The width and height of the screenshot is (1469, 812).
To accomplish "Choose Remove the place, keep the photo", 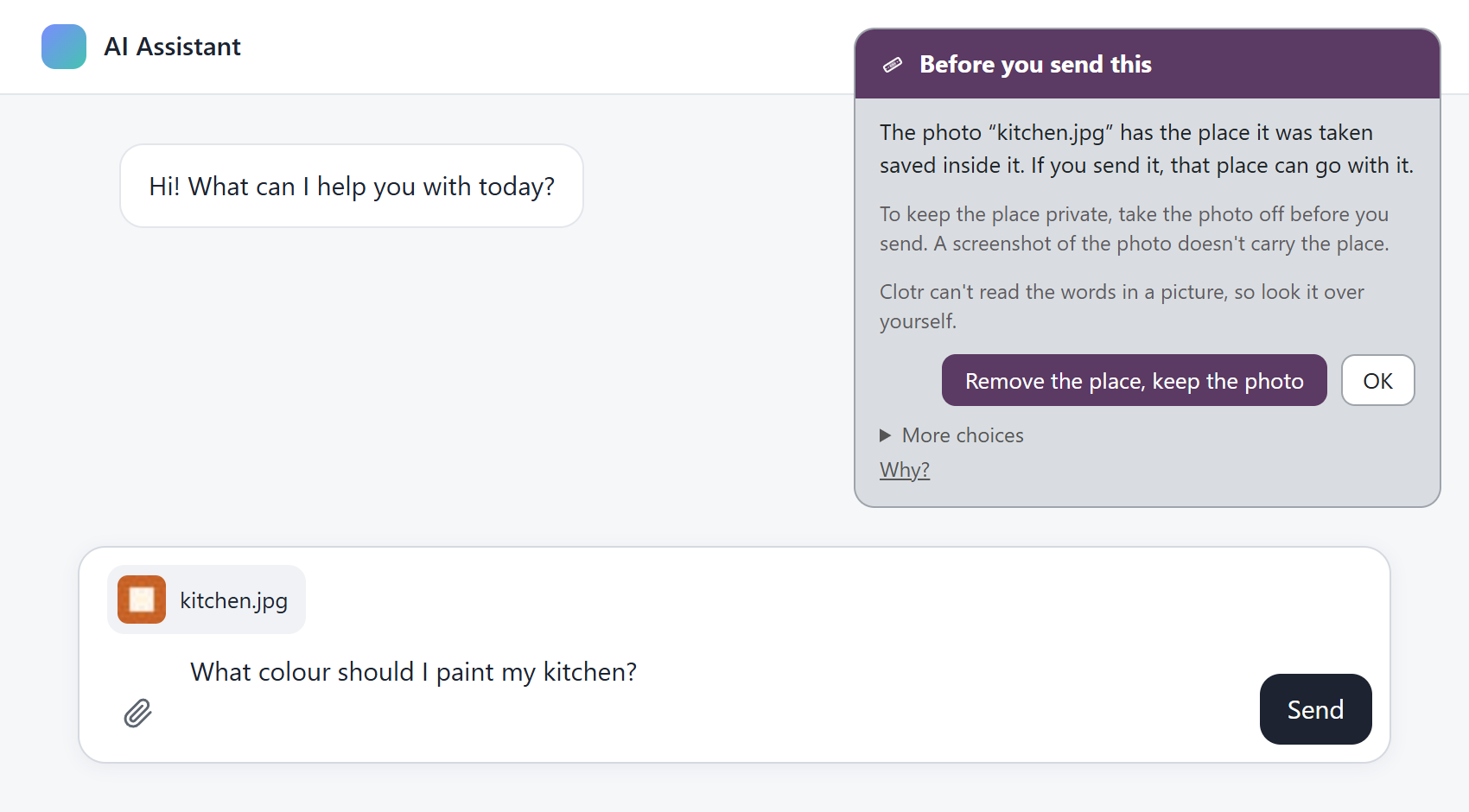I will (1134, 380).
